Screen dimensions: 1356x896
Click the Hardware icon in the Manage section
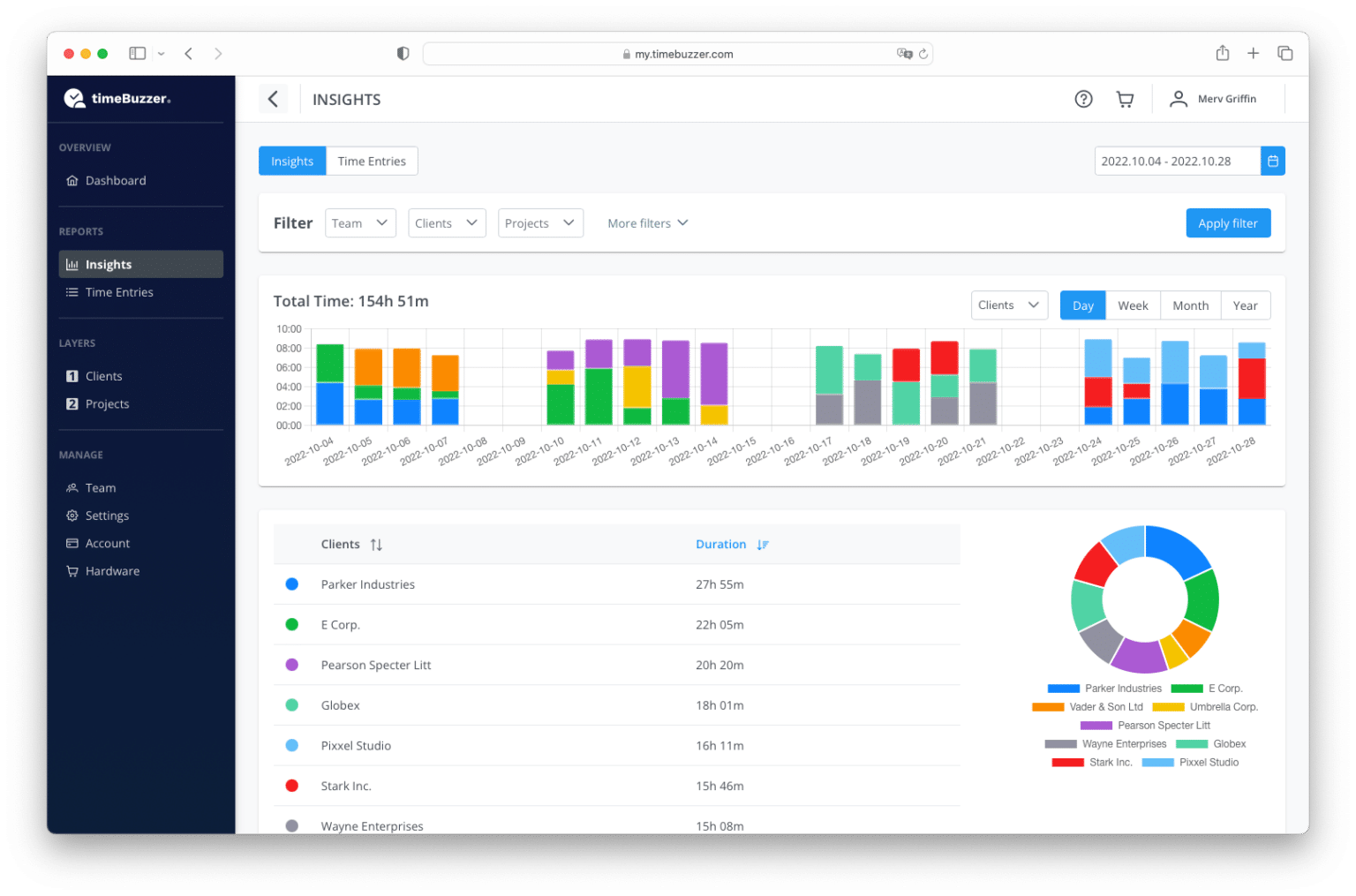(x=72, y=571)
